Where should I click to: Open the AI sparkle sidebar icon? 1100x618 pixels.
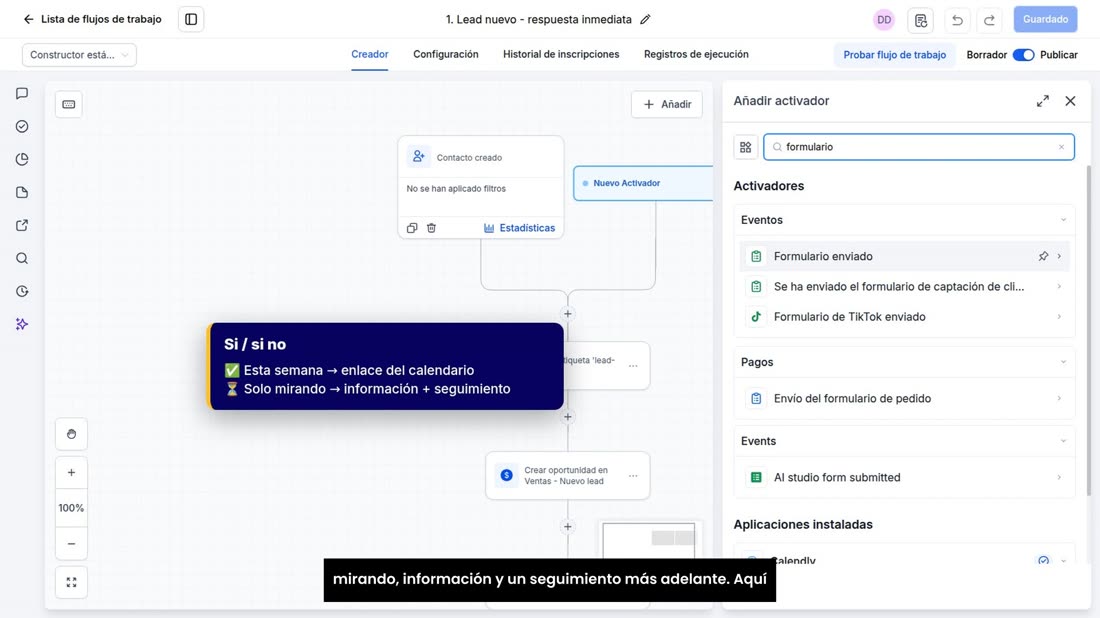tap(22, 324)
